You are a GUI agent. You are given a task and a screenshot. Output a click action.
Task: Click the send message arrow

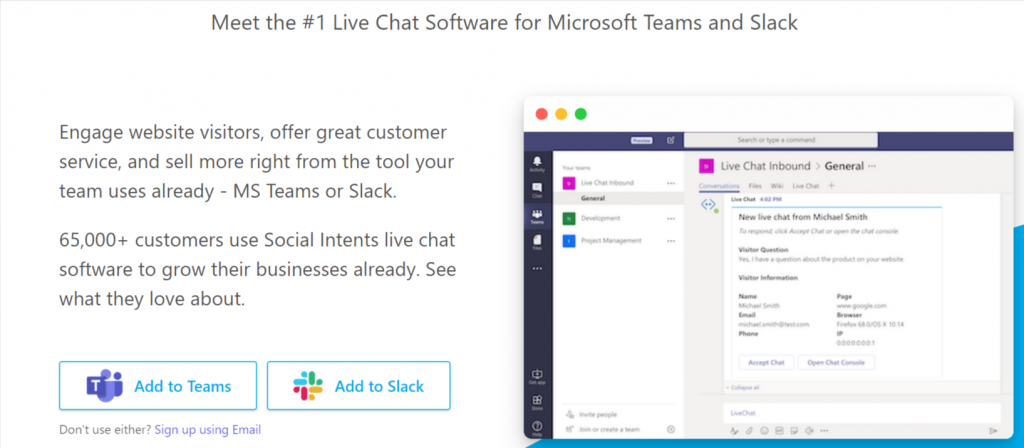[x=993, y=431]
